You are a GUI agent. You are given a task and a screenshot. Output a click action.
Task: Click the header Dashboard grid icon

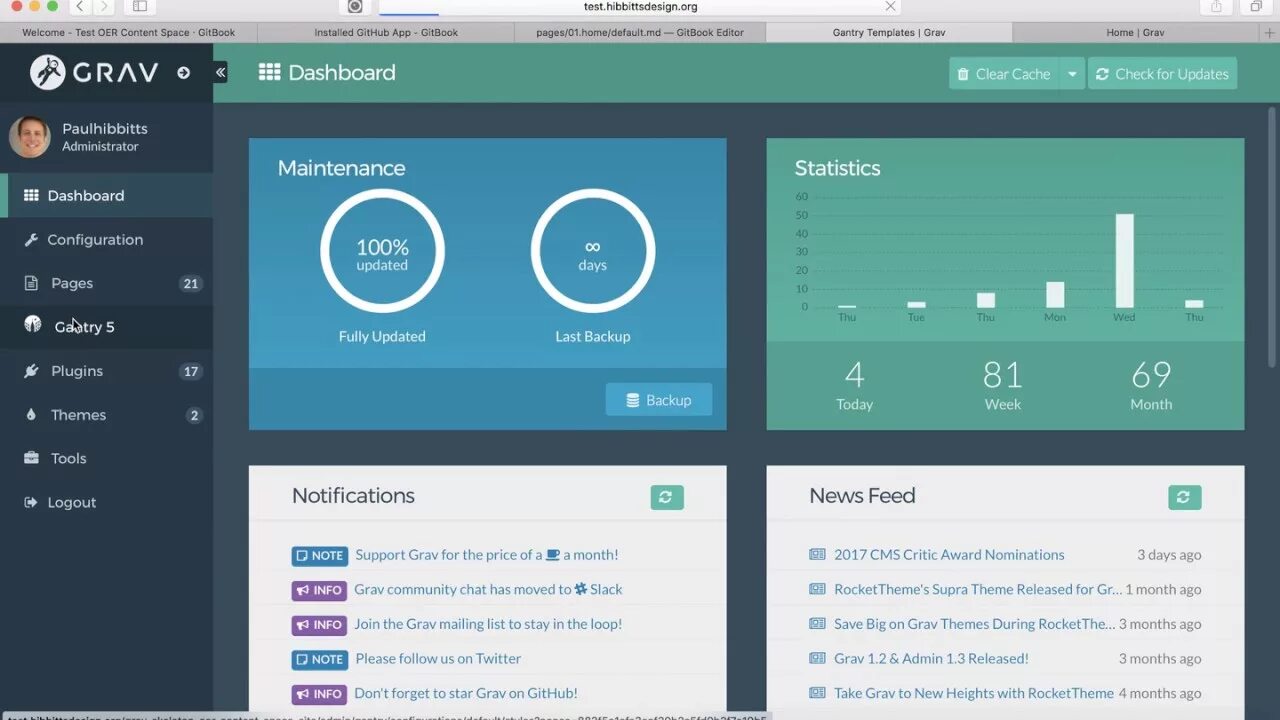[269, 72]
